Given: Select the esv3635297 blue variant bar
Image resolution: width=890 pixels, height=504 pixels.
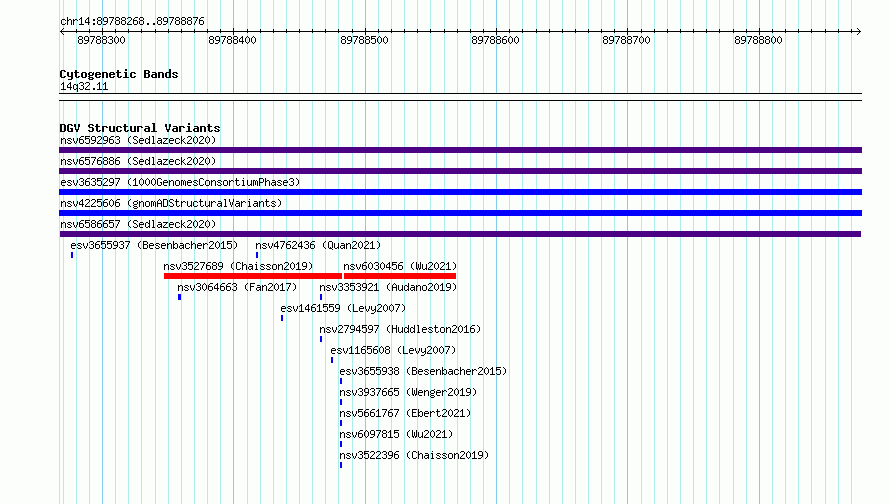Looking at the screenshot, I should [460, 192].
